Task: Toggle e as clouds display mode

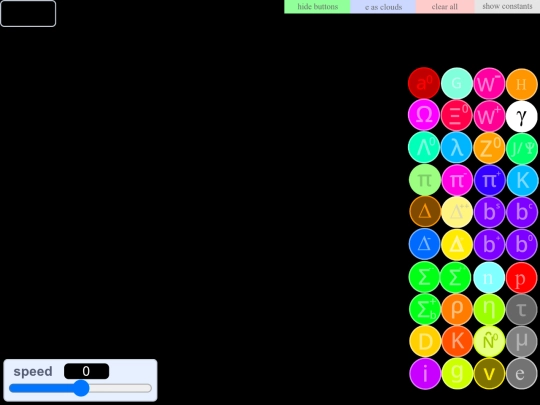Action: [x=383, y=7]
